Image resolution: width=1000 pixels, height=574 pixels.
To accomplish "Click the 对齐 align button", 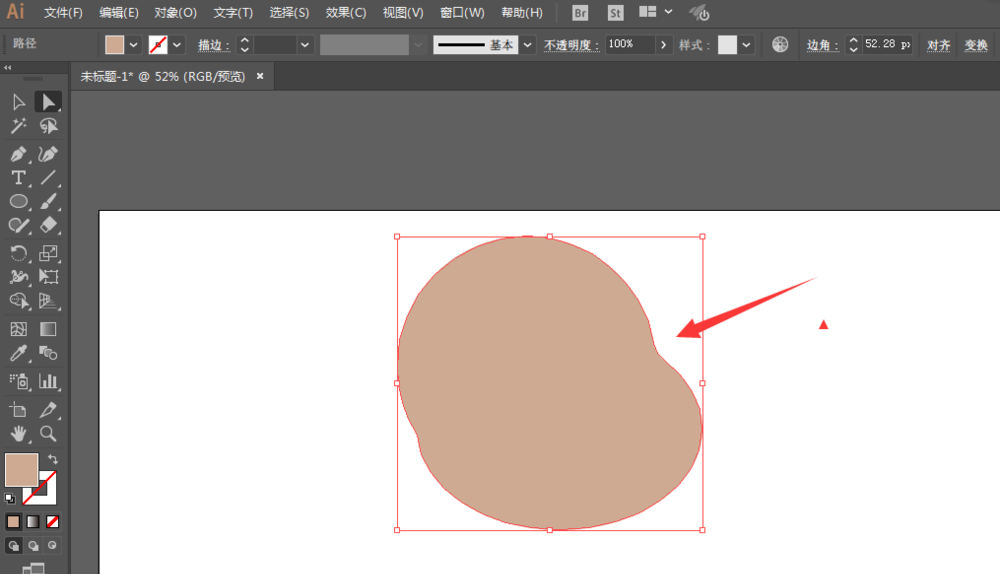I will click(938, 45).
